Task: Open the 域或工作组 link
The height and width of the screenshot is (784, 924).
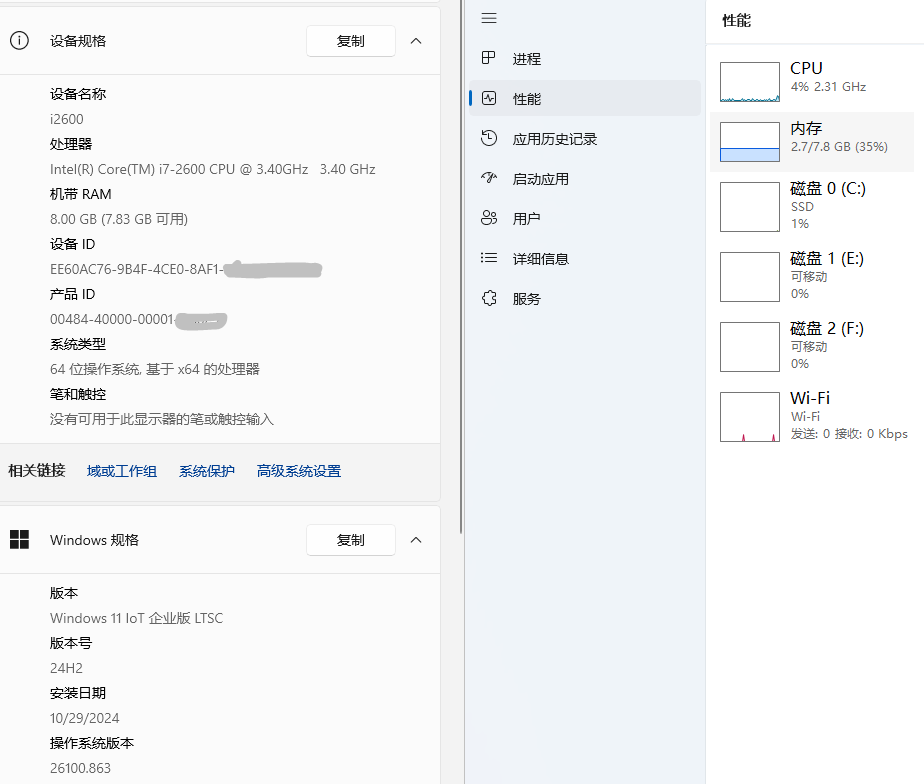Action: coord(122,471)
